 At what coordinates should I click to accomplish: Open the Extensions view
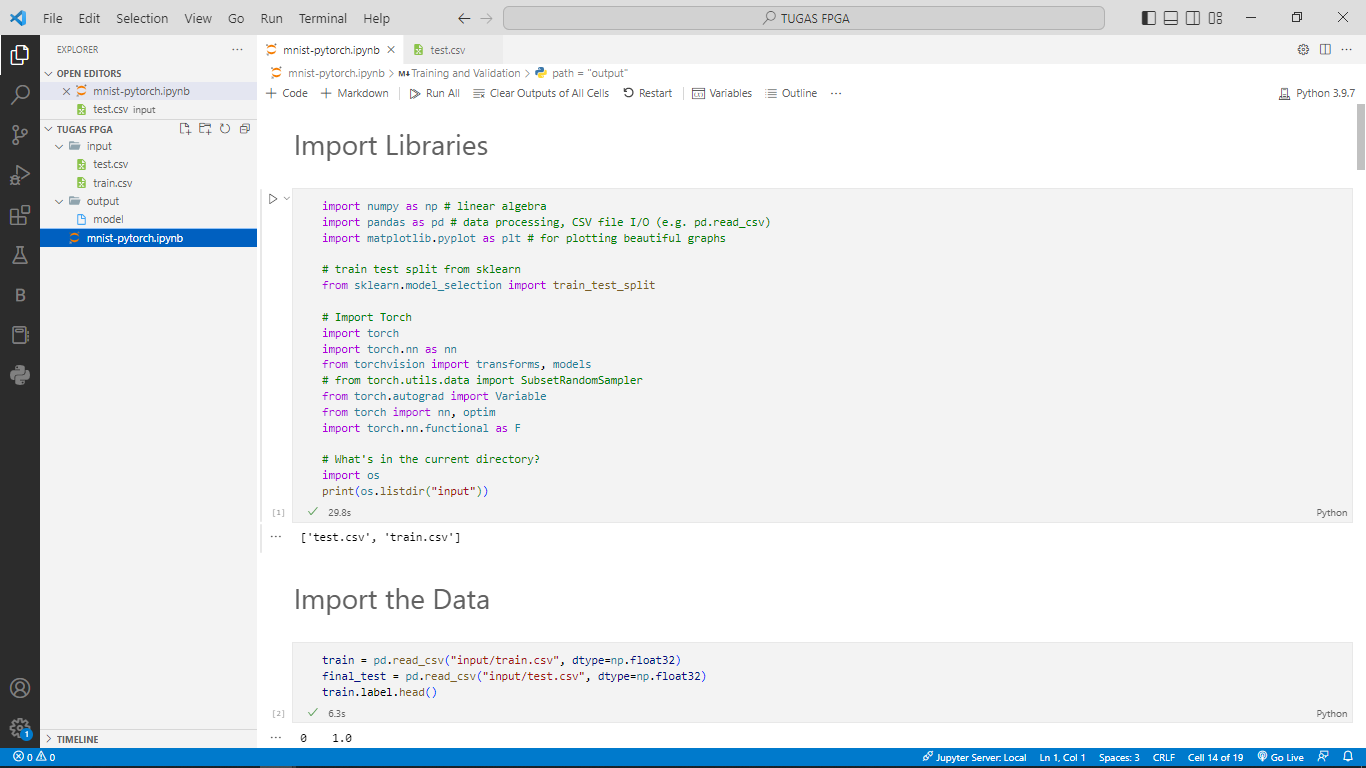click(19, 215)
